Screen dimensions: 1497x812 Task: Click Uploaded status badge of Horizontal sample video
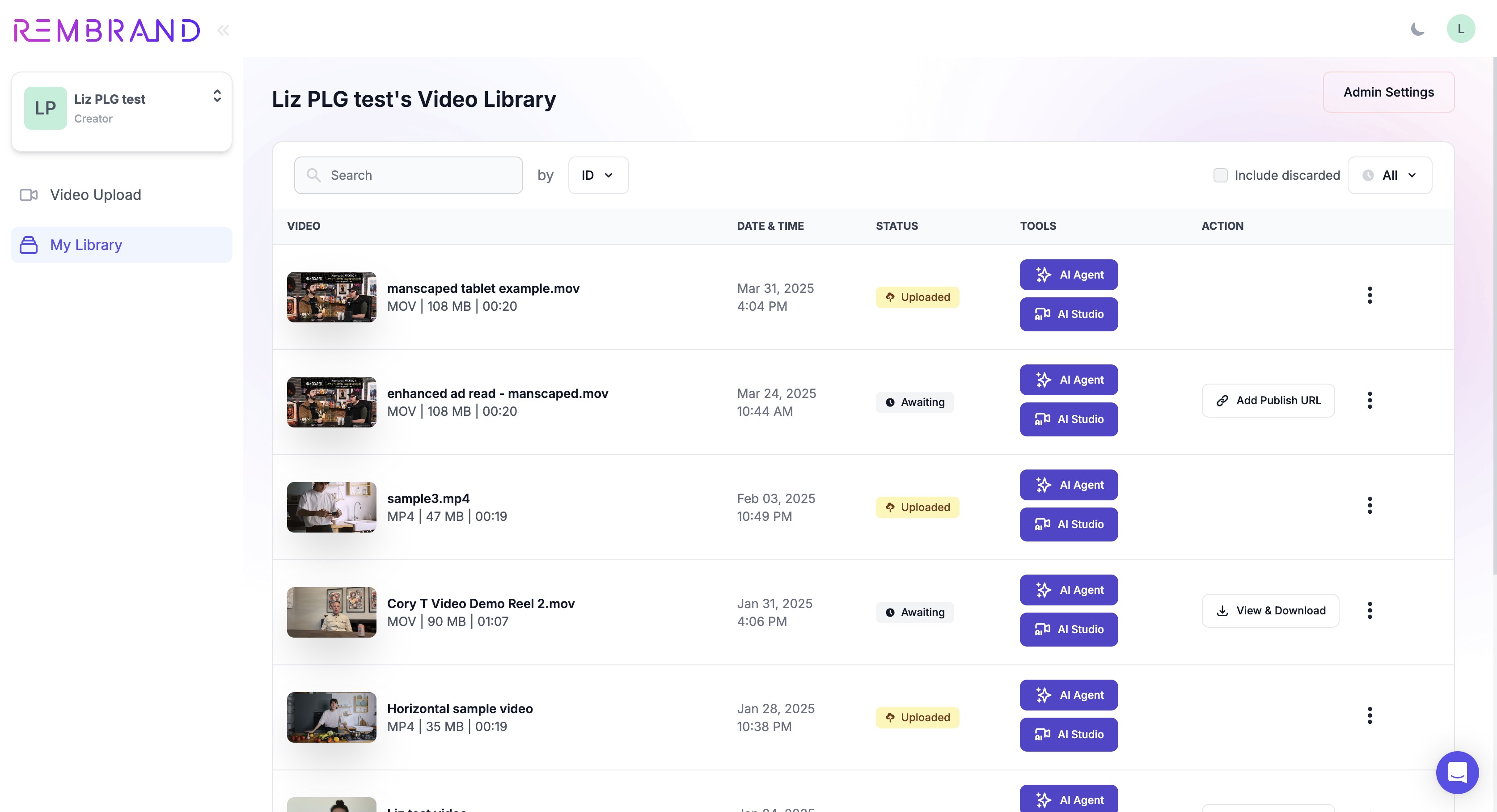(917, 718)
